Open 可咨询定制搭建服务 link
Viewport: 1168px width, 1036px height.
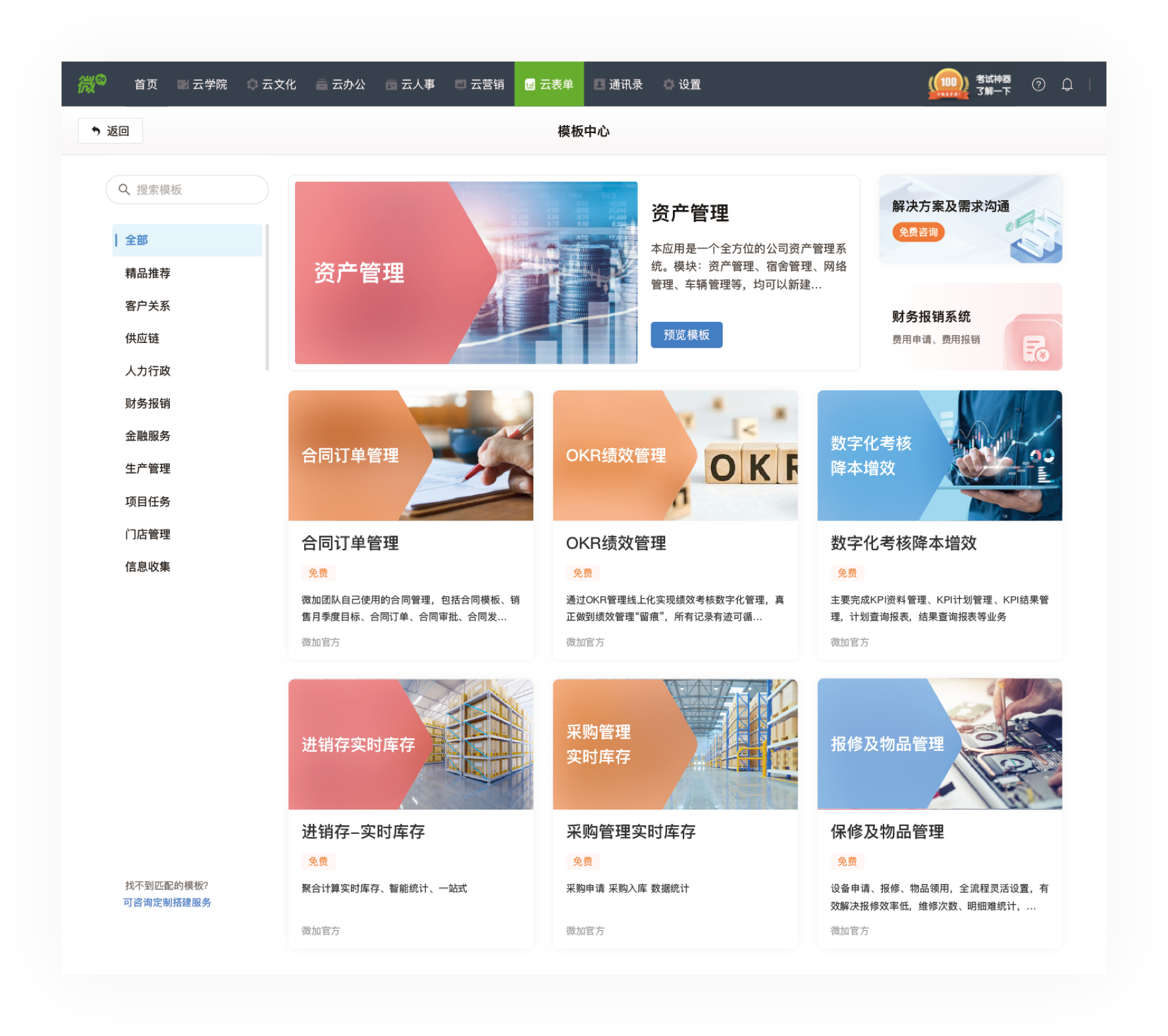(x=167, y=902)
